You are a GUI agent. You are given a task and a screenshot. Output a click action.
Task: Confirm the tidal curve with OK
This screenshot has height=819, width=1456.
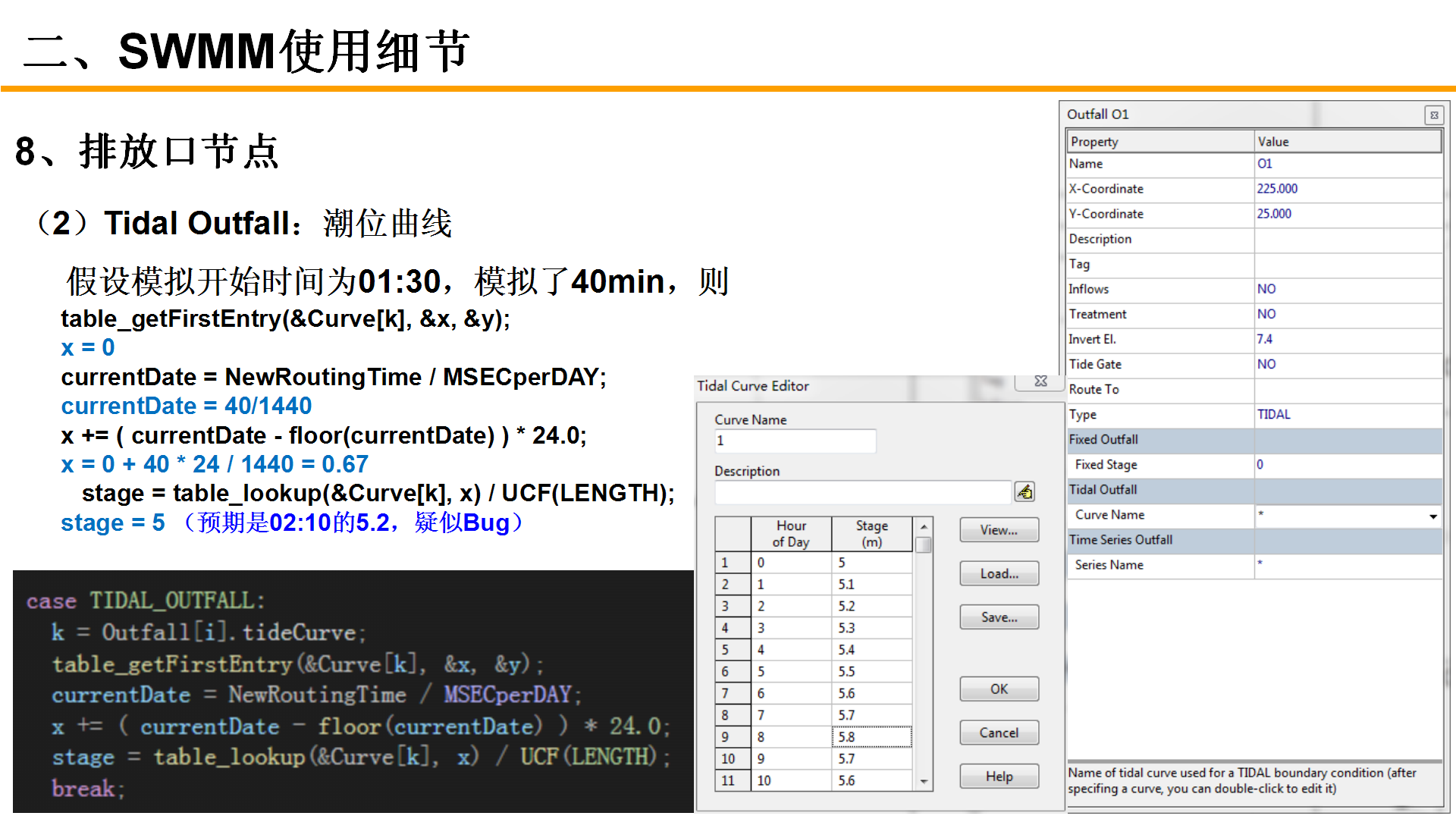pos(999,689)
